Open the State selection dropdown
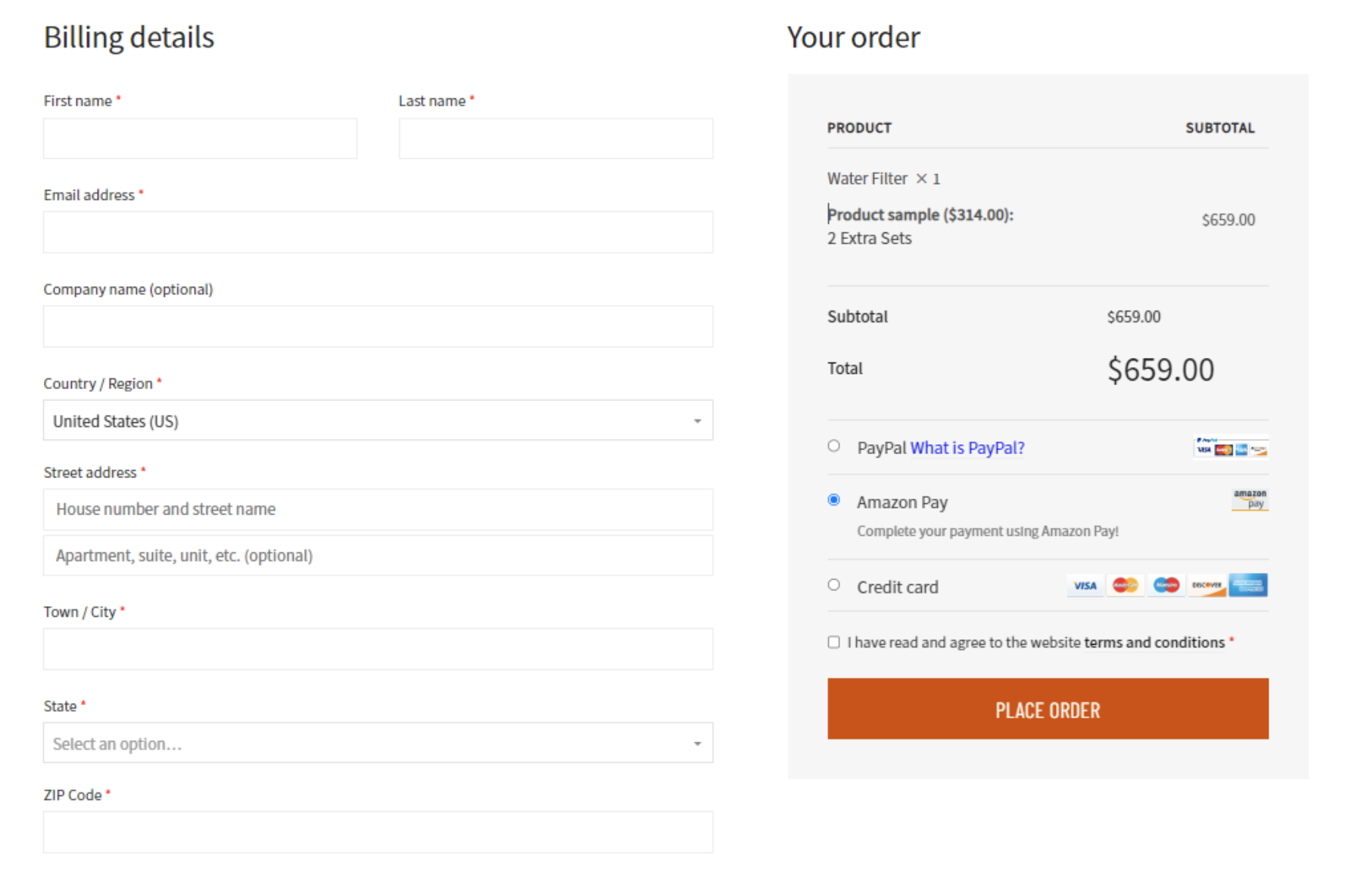The width and height of the screenshot is (1370, 896). click(x=378, y=743)
